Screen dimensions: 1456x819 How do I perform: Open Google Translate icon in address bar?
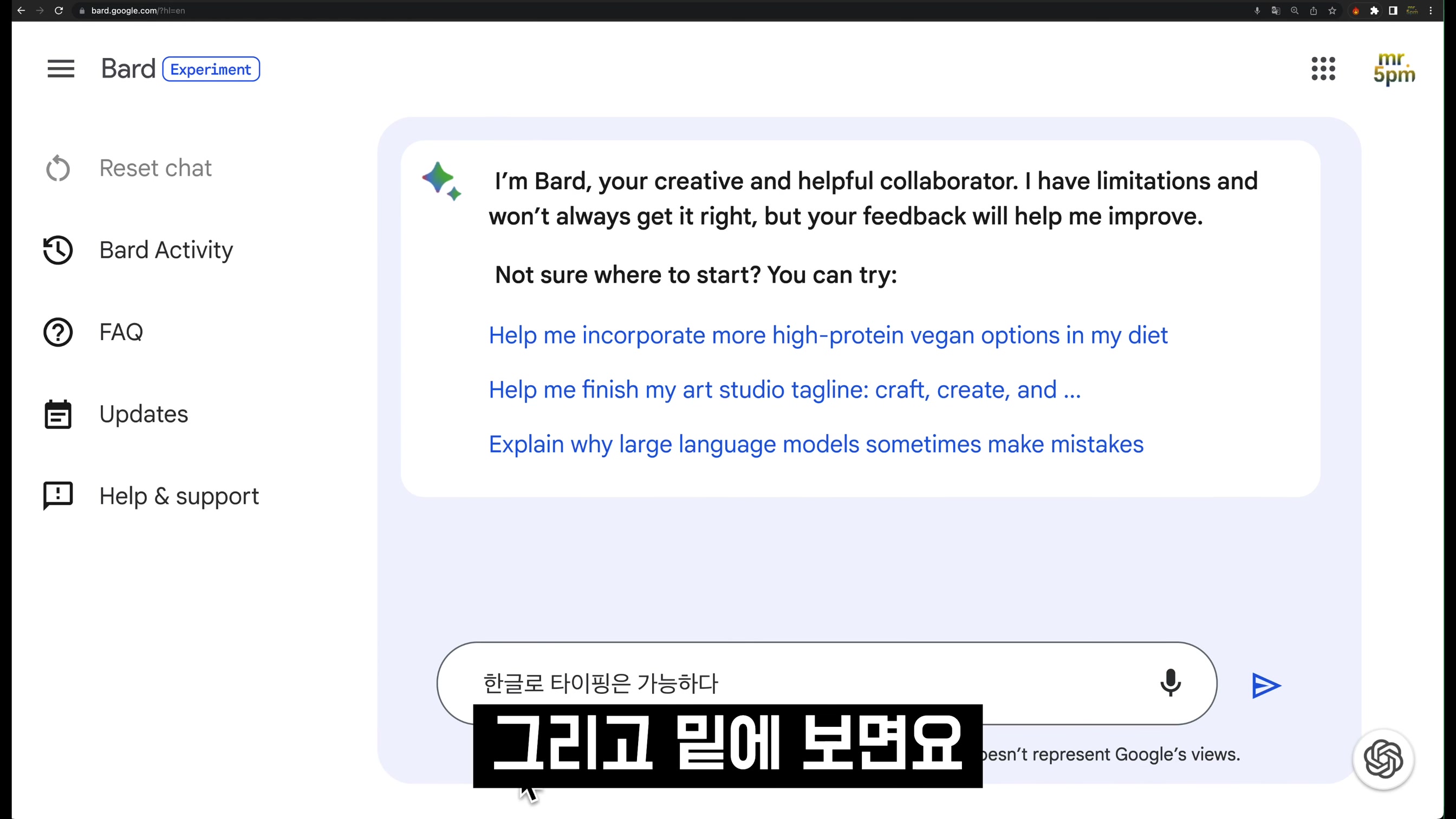pos(1276,10)
